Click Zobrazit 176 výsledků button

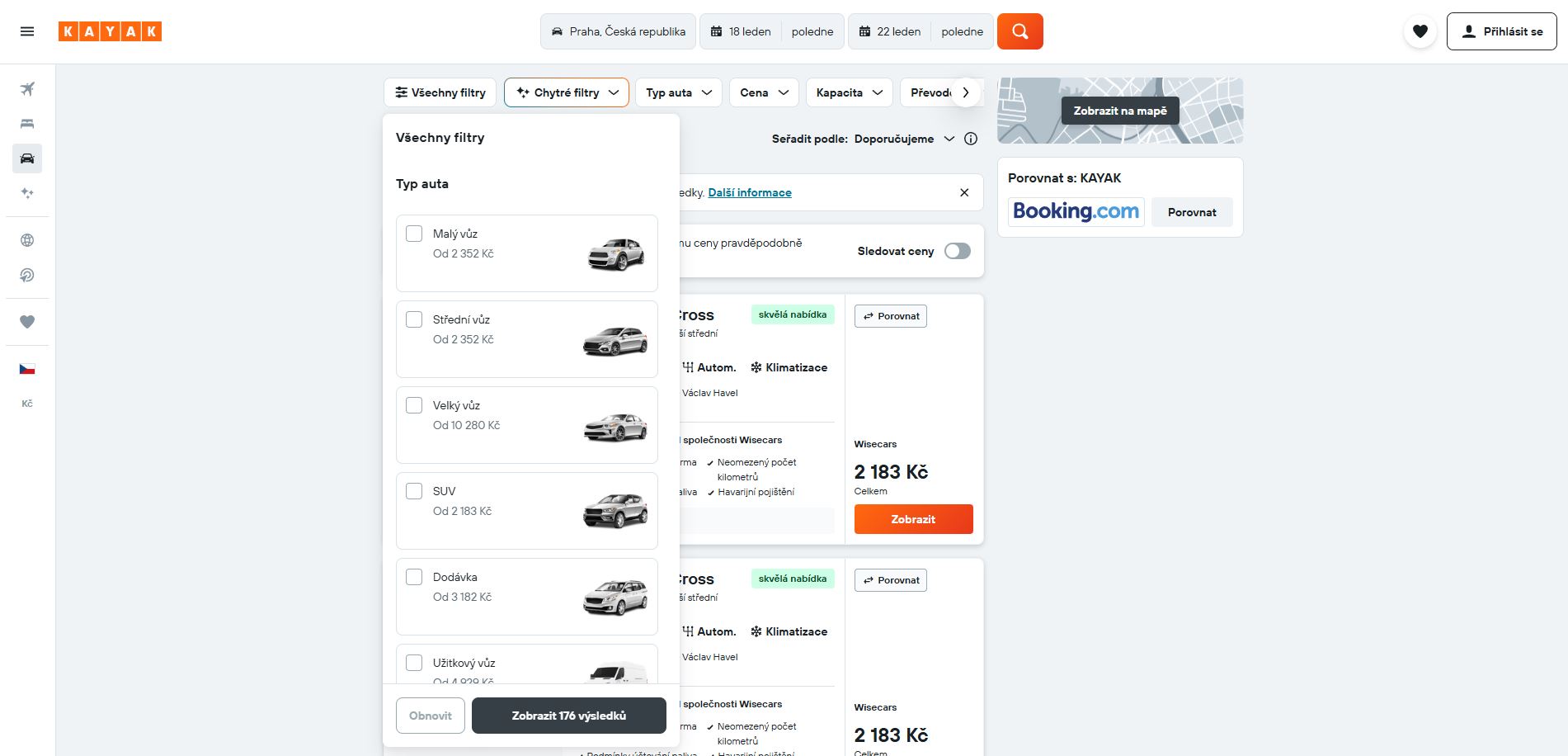(569, 716)
